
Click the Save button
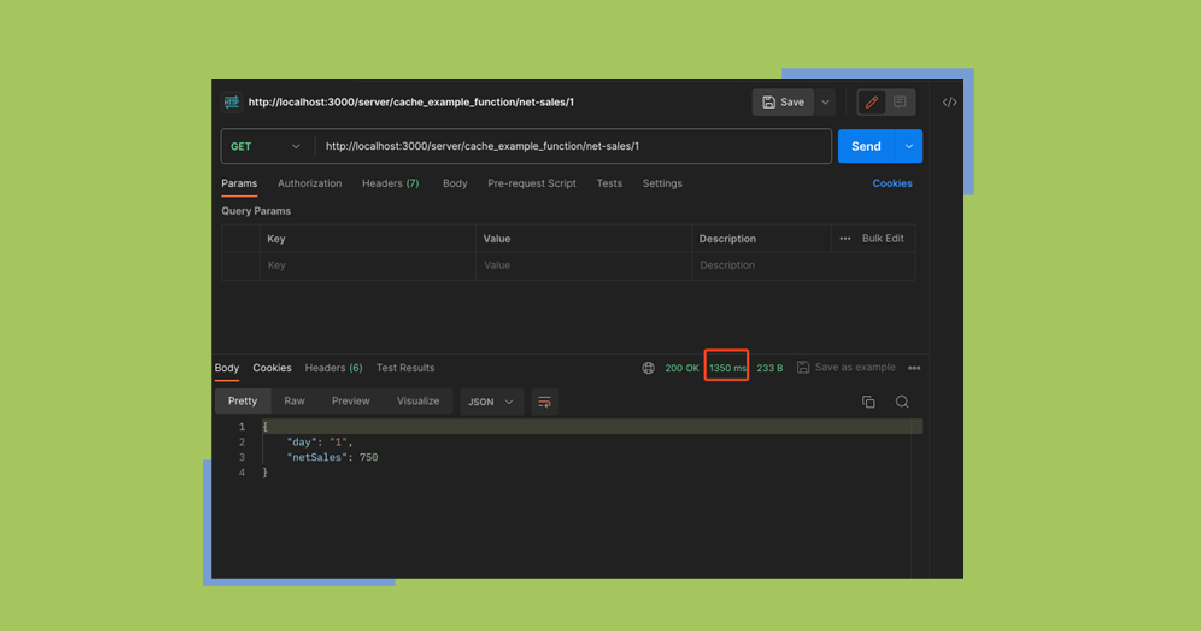[x=784, y=102]
